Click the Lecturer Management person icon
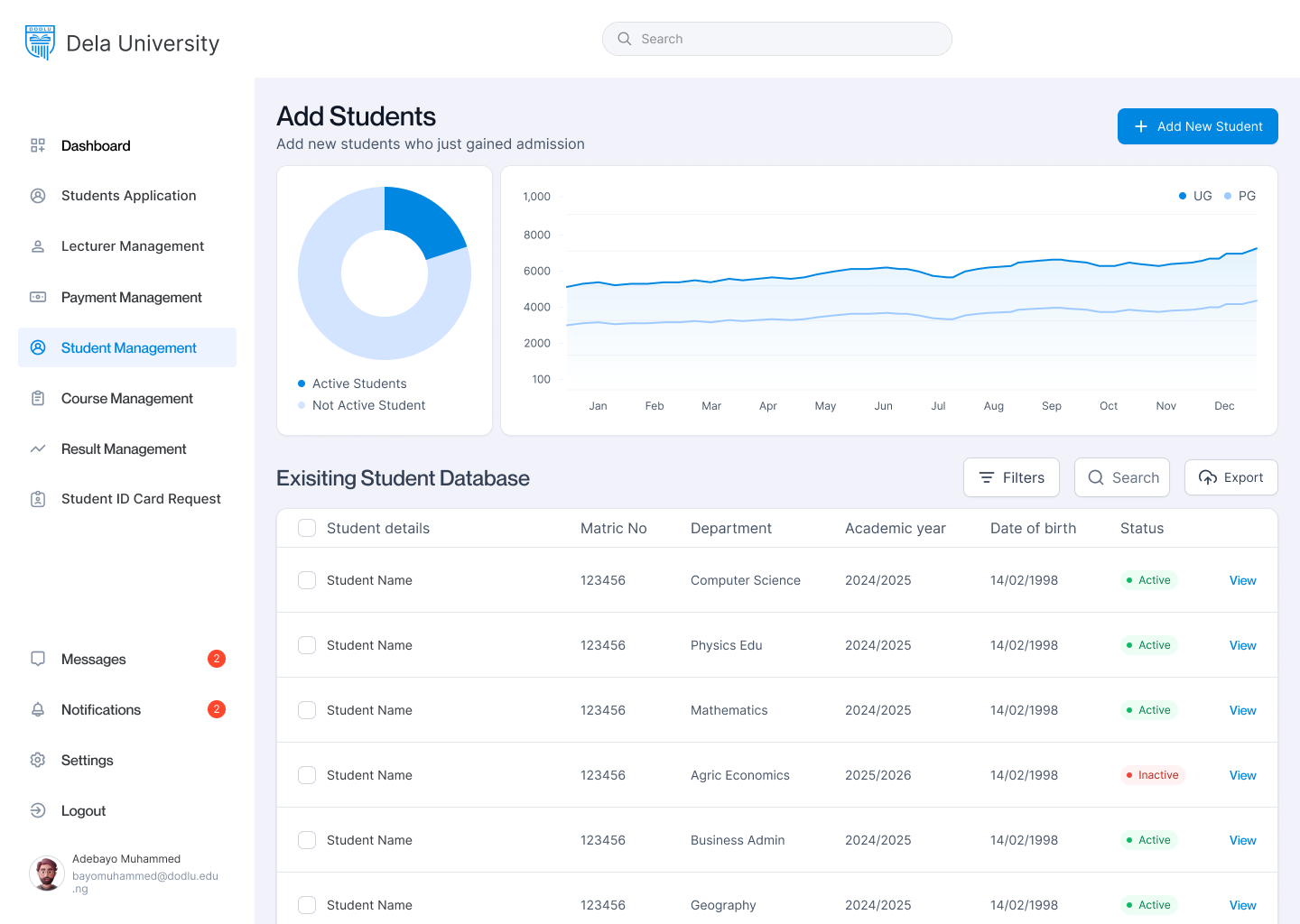Screen dimensions: 1300x924 click(x=37, y=245)
